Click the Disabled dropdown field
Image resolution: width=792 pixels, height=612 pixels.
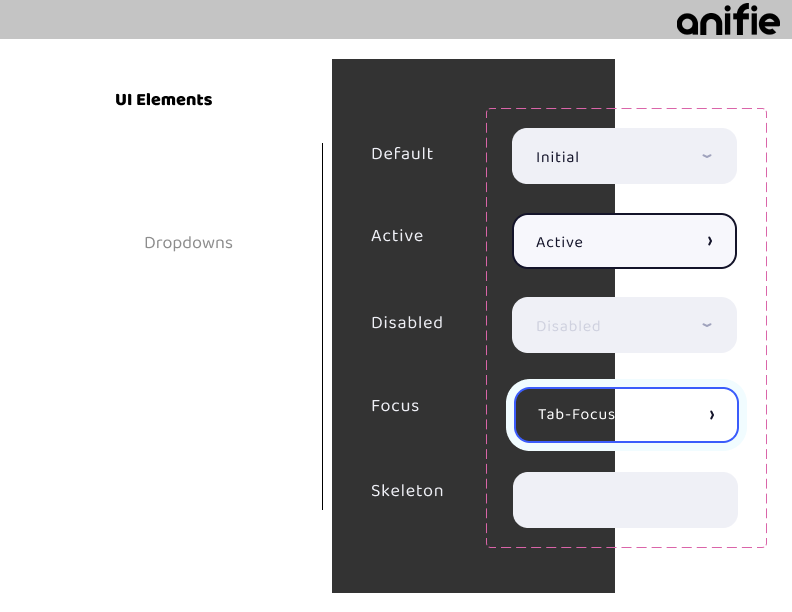click(x=624, y=325)
